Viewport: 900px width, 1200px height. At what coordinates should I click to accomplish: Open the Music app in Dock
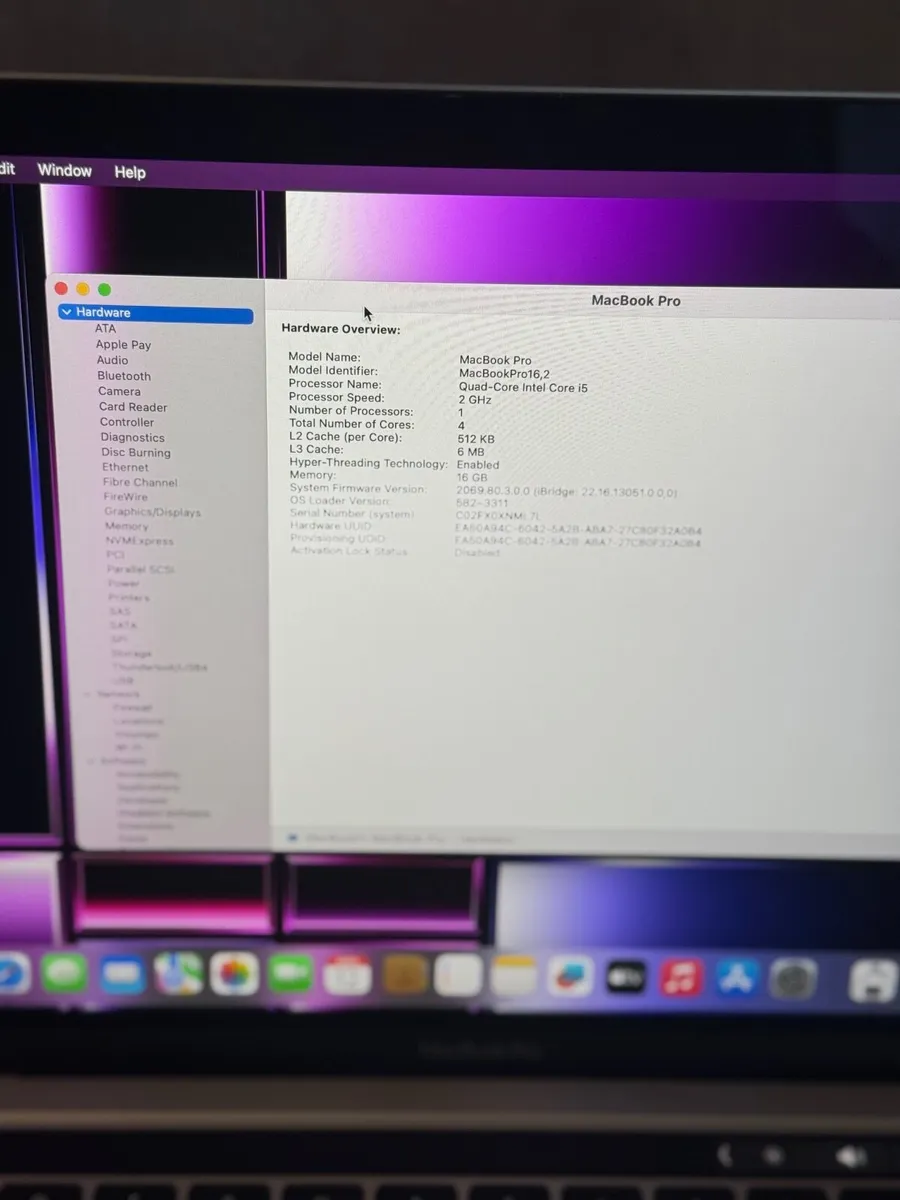(682, 977)
